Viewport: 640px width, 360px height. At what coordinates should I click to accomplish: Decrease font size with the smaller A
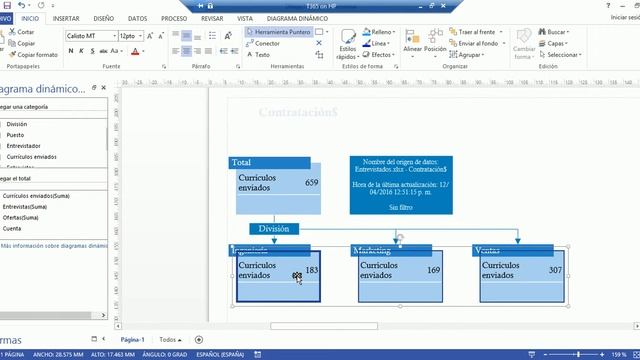161,36
